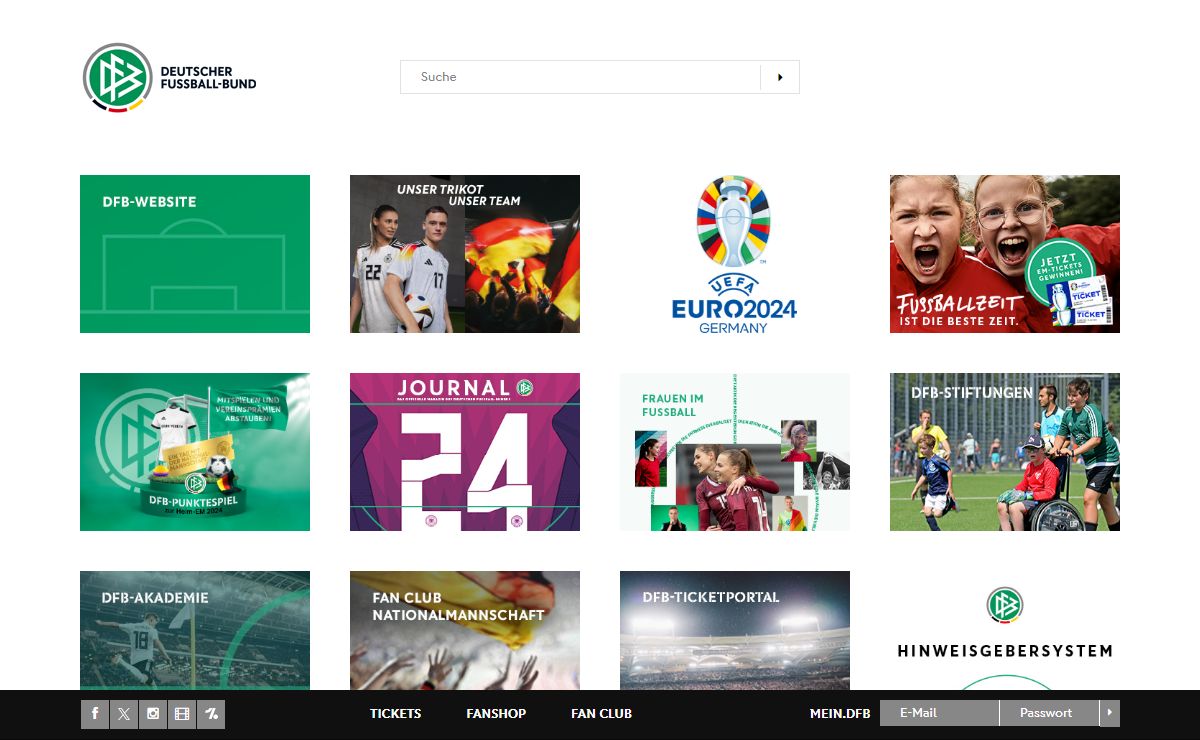
Task: Submit search with the arrow button
Action: click(x=780, y=77)
